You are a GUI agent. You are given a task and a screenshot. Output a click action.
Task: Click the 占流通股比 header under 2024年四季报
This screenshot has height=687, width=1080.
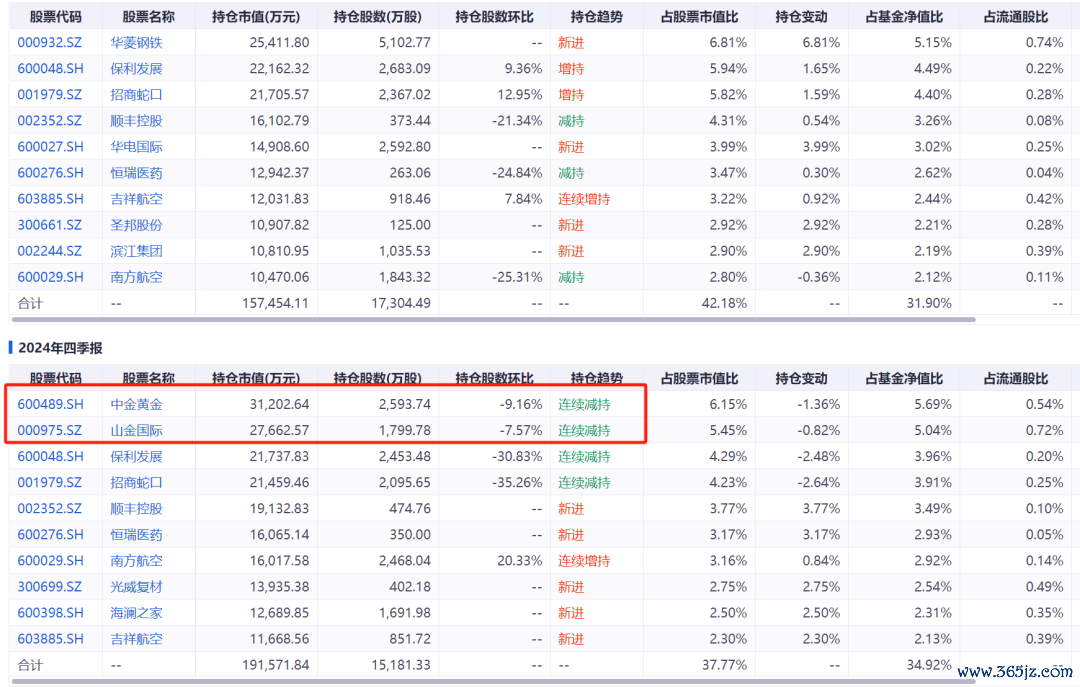tap(1016, 378)
